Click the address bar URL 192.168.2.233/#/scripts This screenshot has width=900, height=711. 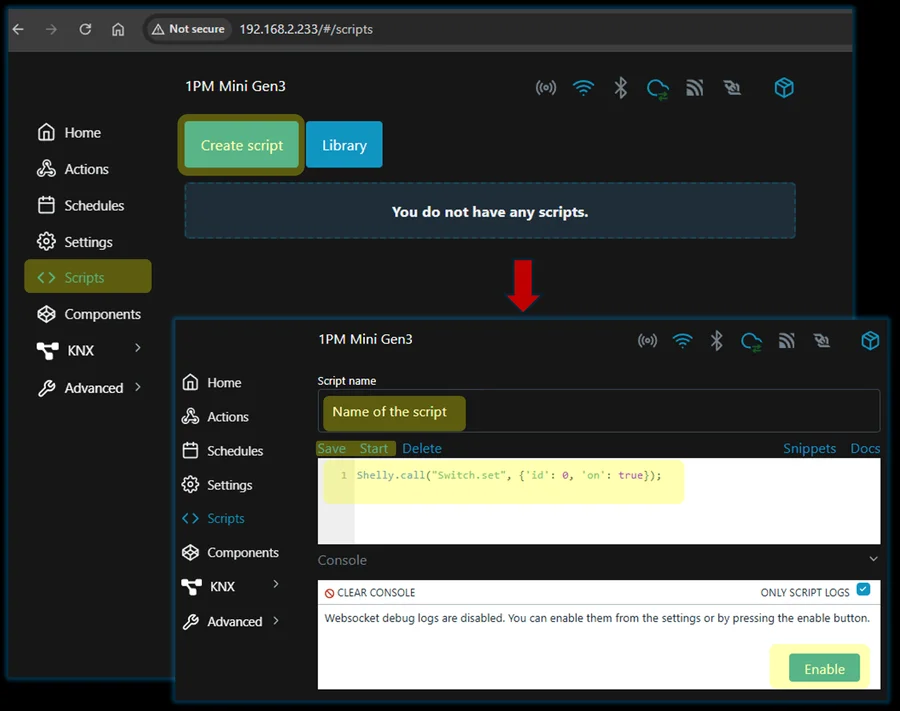pos(306,29)
